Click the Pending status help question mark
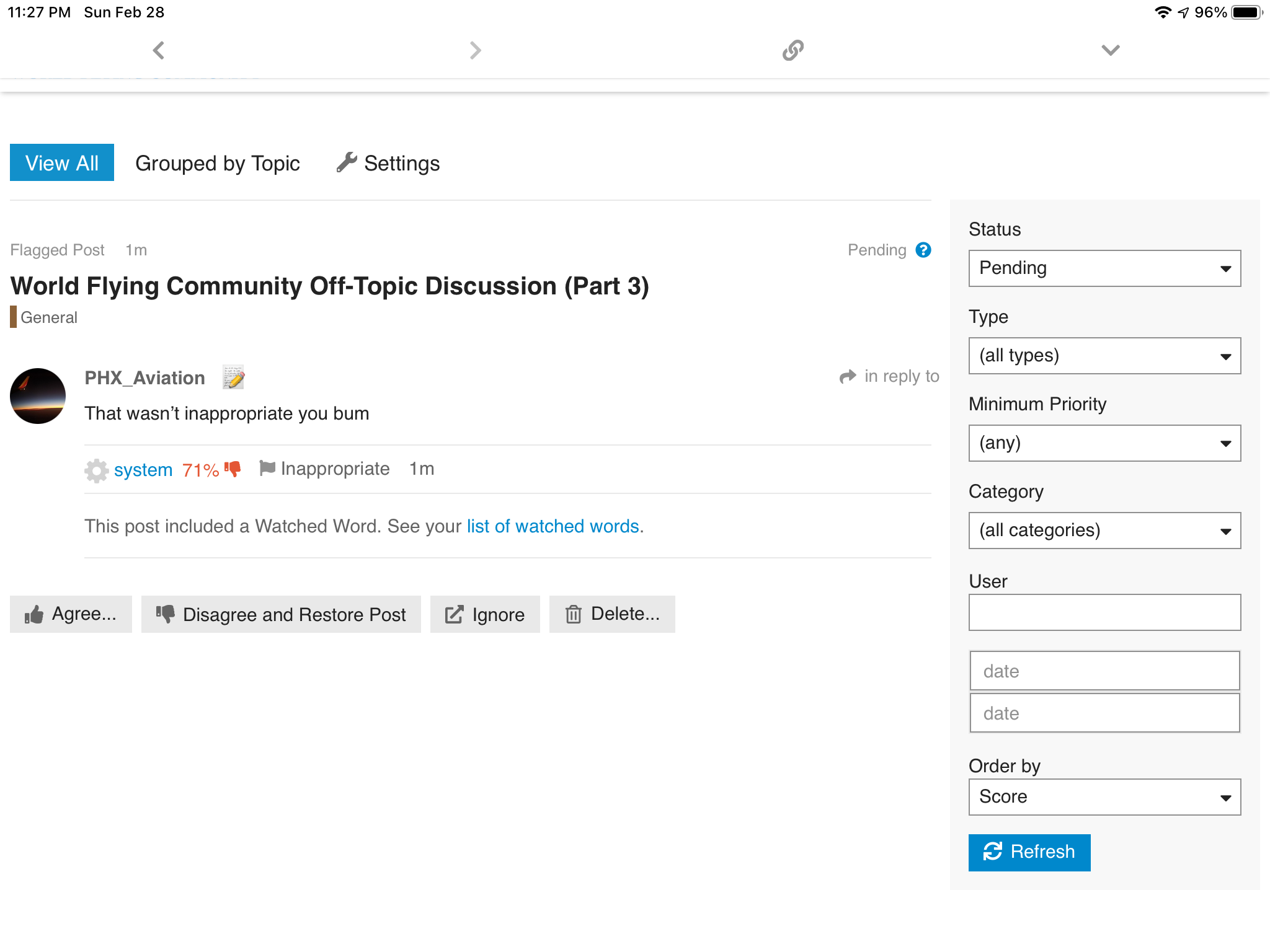 coord(923,250)
